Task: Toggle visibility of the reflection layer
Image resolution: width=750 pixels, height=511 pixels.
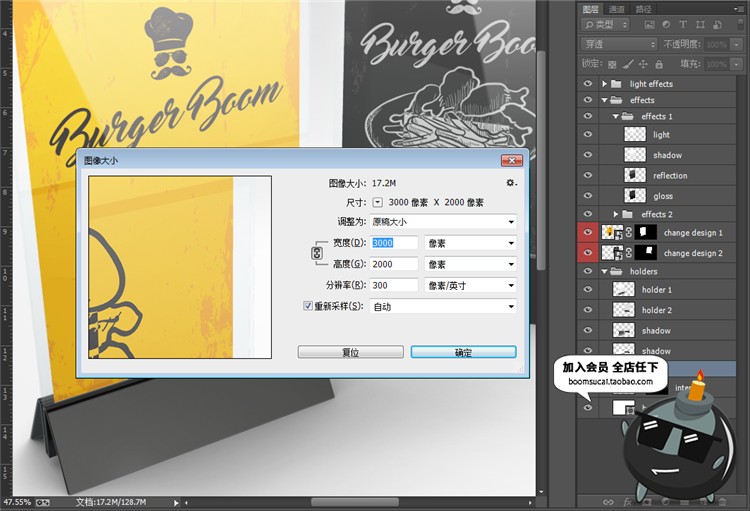Action: click(x=588, y=176)
